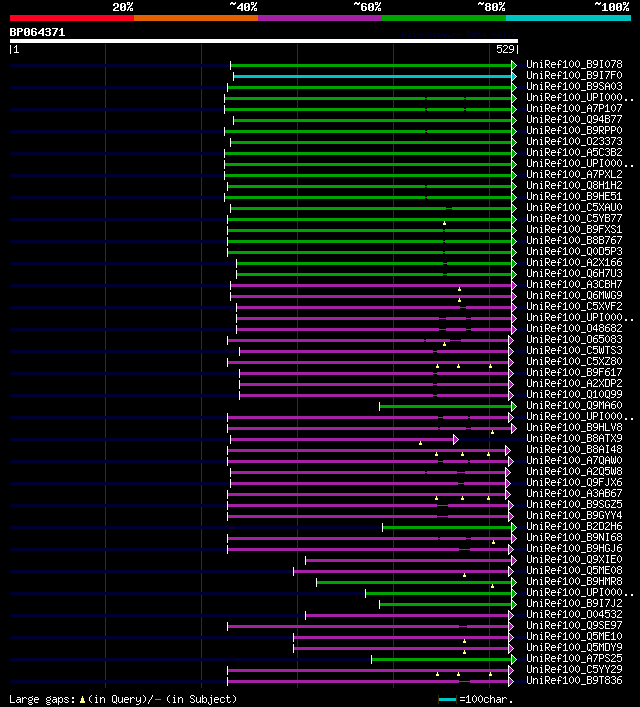Click the UniRef100_B8ATX9 label
The width and height of the screenshot is (640, 707).
click(574, 439)
